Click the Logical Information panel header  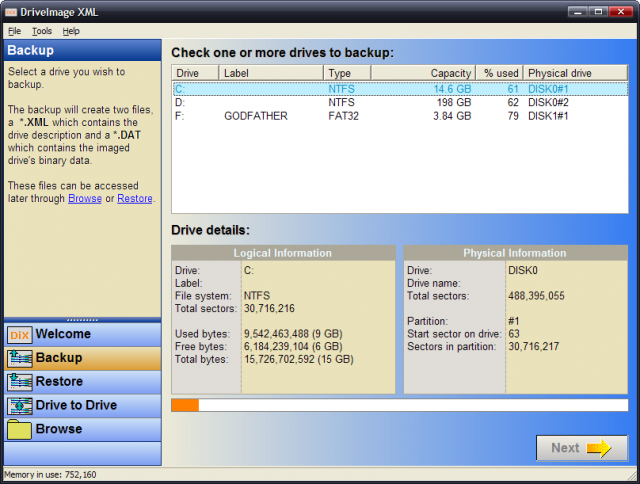click(283, 253)
